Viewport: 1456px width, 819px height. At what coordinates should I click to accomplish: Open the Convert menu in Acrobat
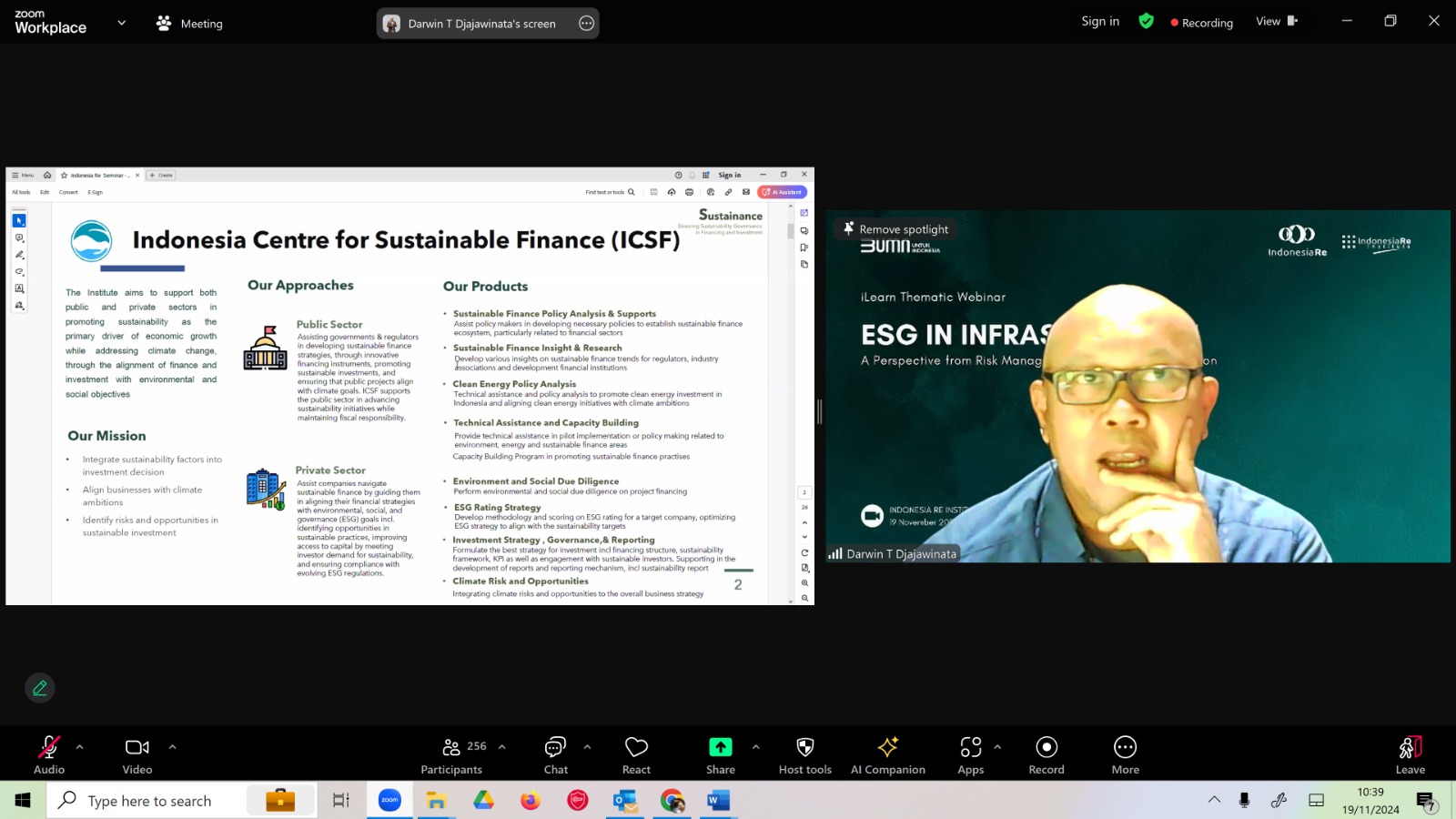pyautogui.click(x=68, y=192)
